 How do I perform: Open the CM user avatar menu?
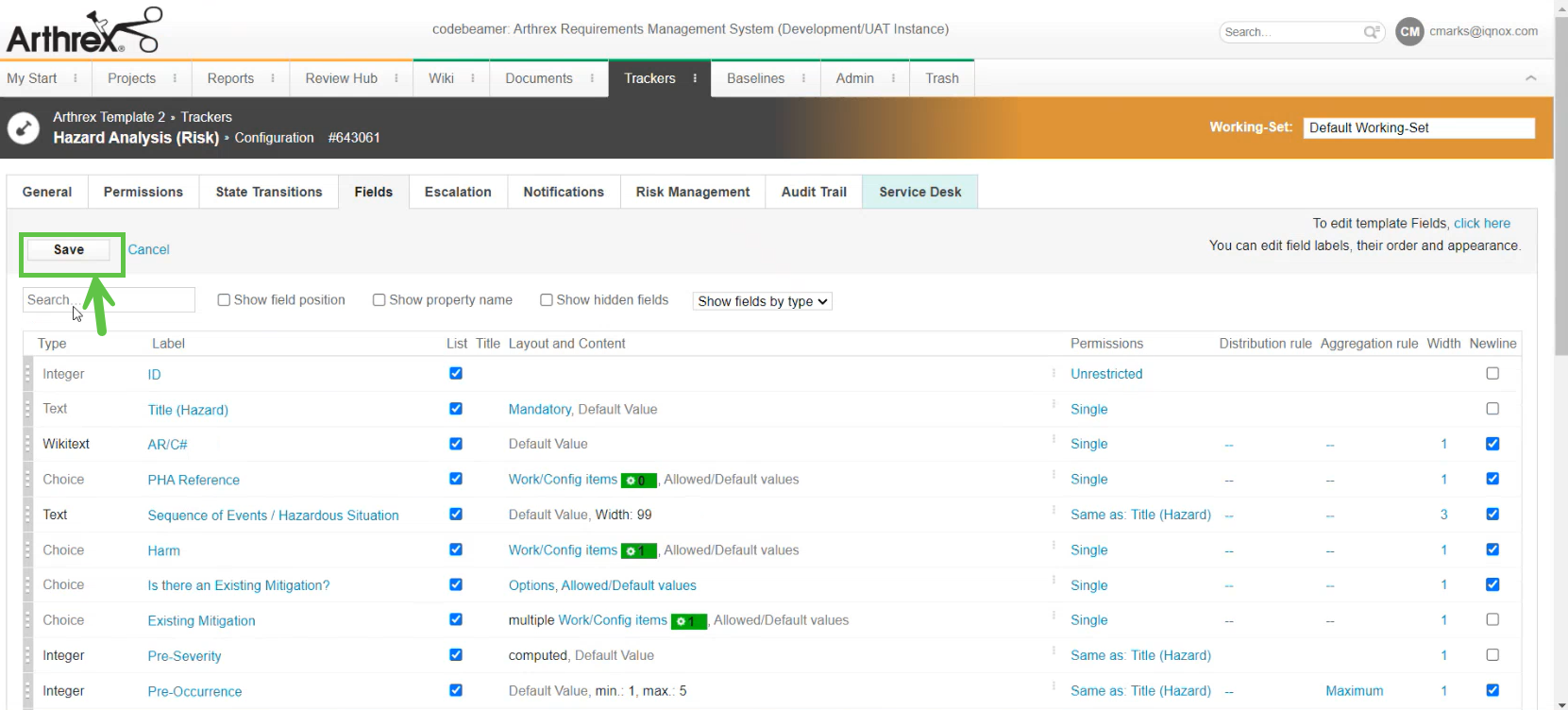click(1408, 31)
